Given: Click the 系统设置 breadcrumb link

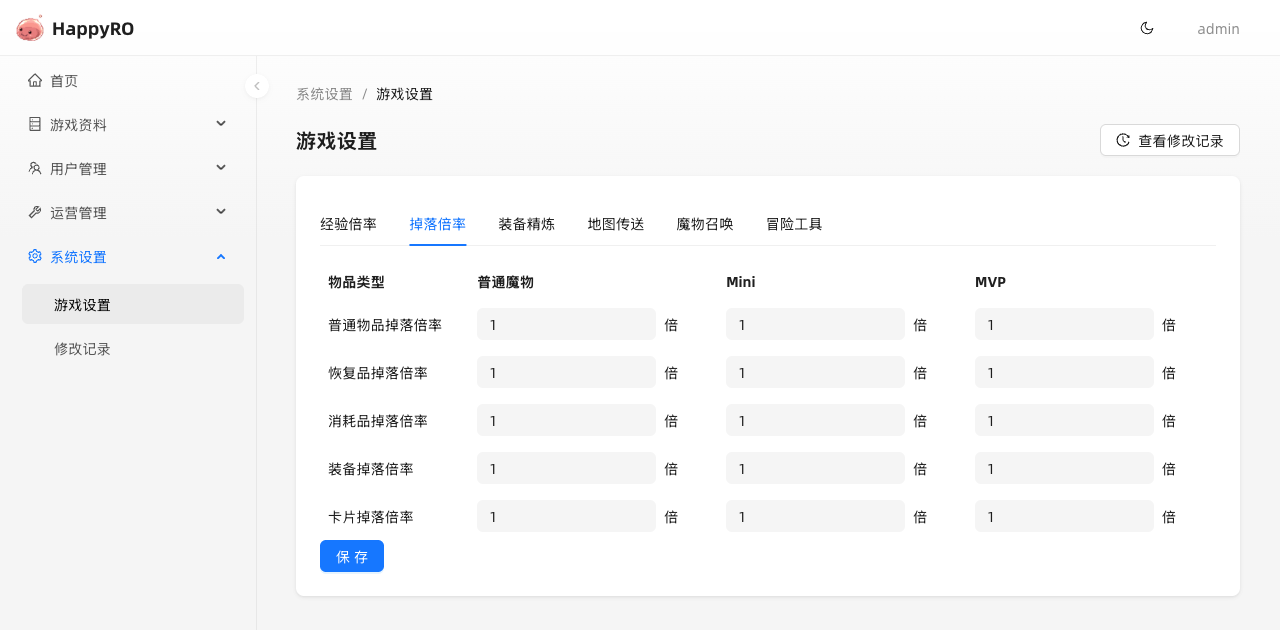Looking at the screenshot, I should [x=324, y=94].
